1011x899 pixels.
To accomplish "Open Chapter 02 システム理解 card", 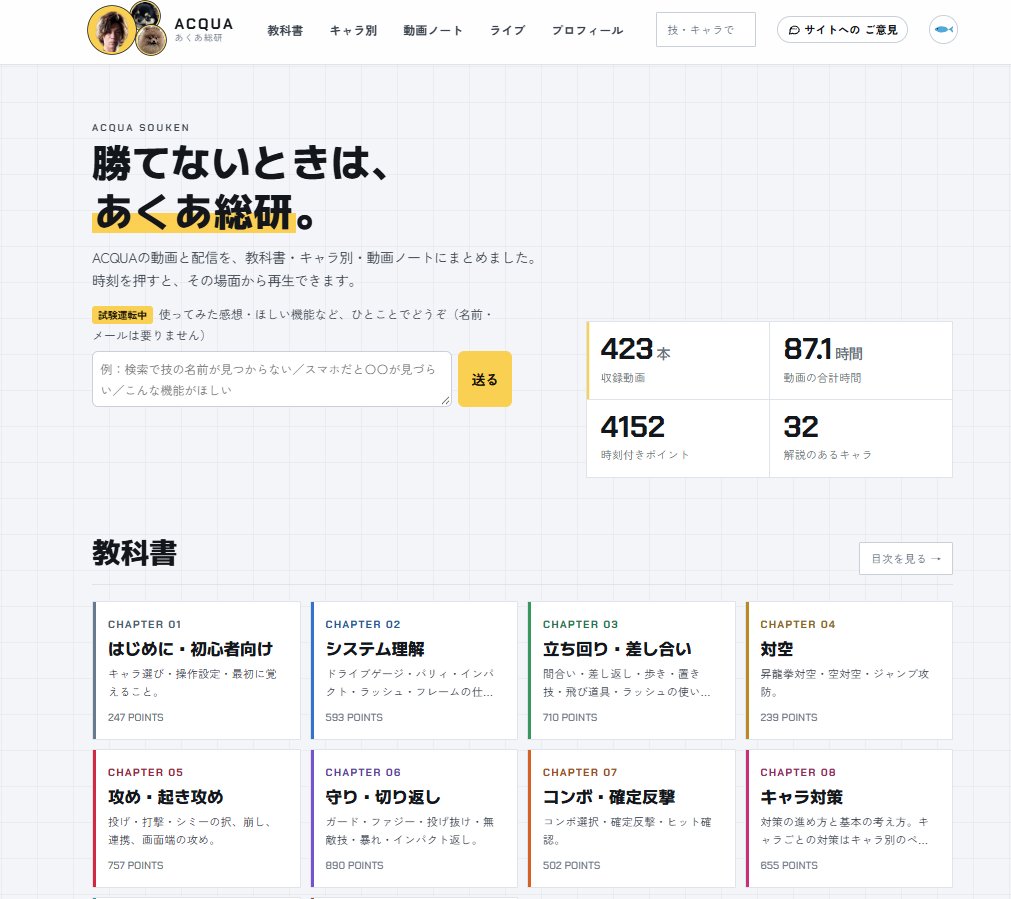I will click(414, 671).
